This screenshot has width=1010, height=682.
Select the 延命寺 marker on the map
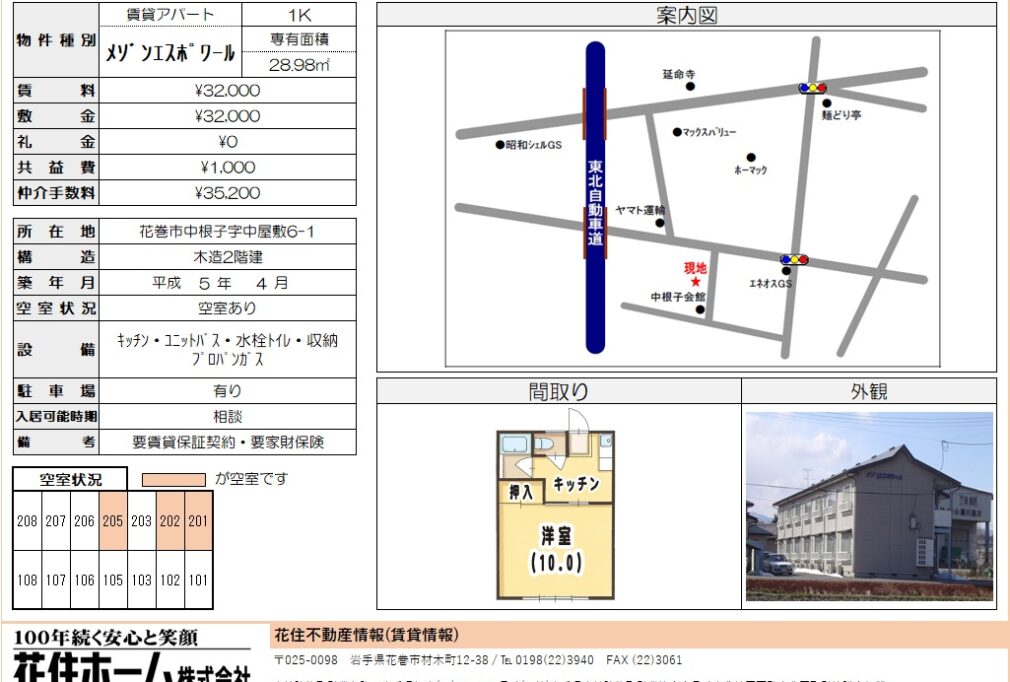click(x=690, y=87)
